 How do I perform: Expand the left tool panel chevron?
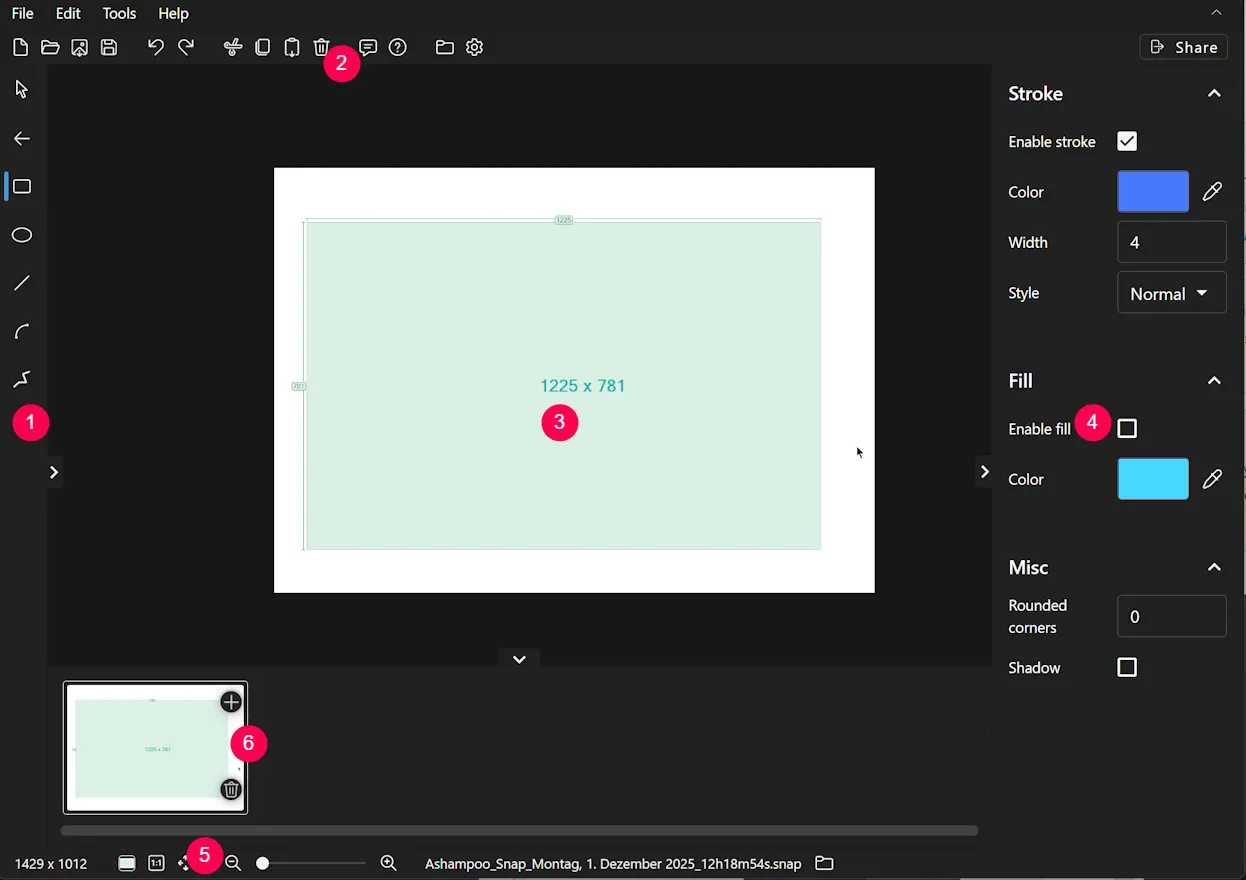tap(54, 472)
